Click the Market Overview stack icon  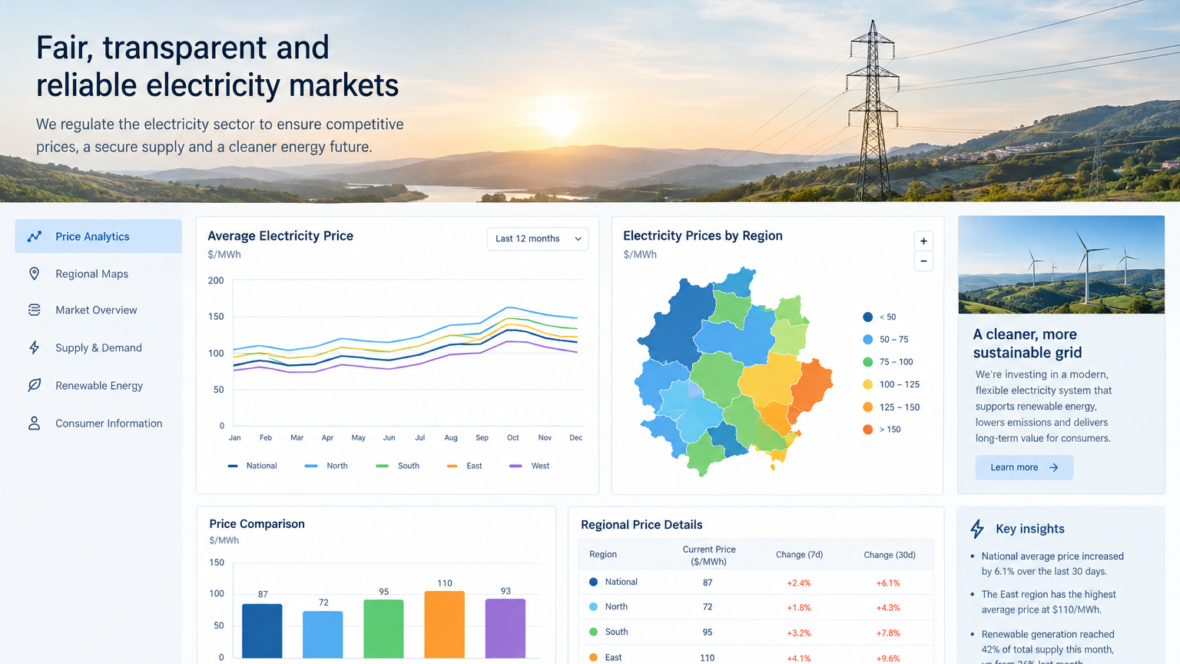(x=34, y=309)
